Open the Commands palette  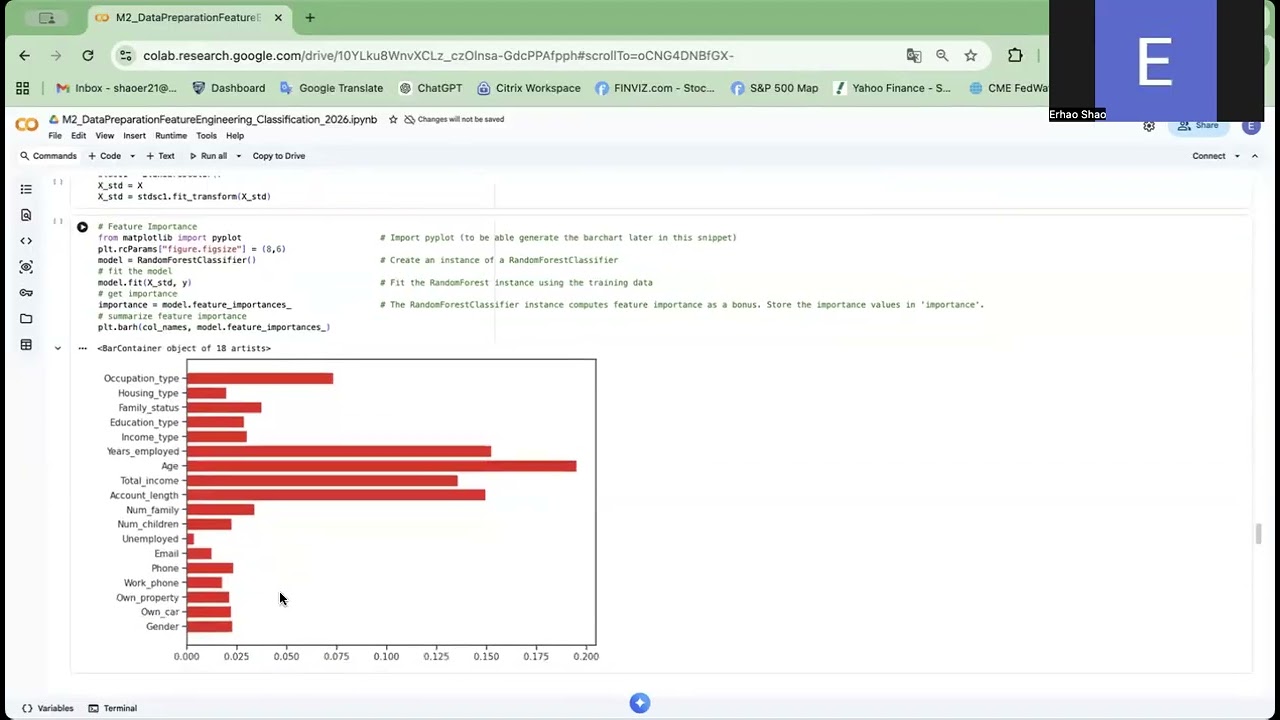48,156
